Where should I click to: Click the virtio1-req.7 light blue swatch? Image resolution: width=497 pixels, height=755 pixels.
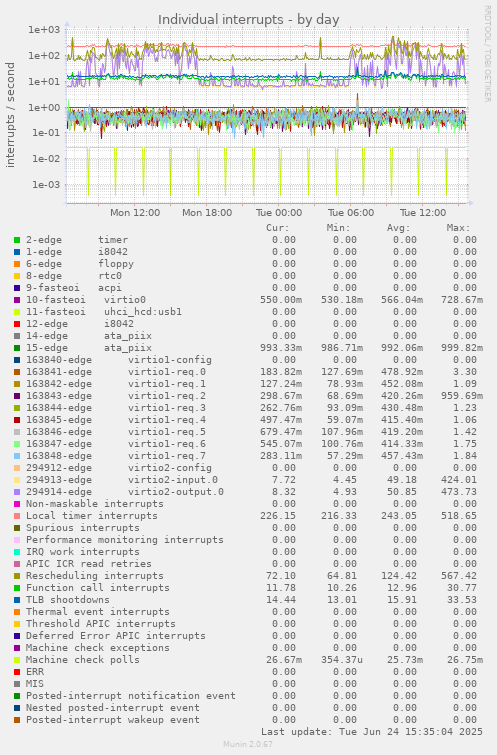17,456
